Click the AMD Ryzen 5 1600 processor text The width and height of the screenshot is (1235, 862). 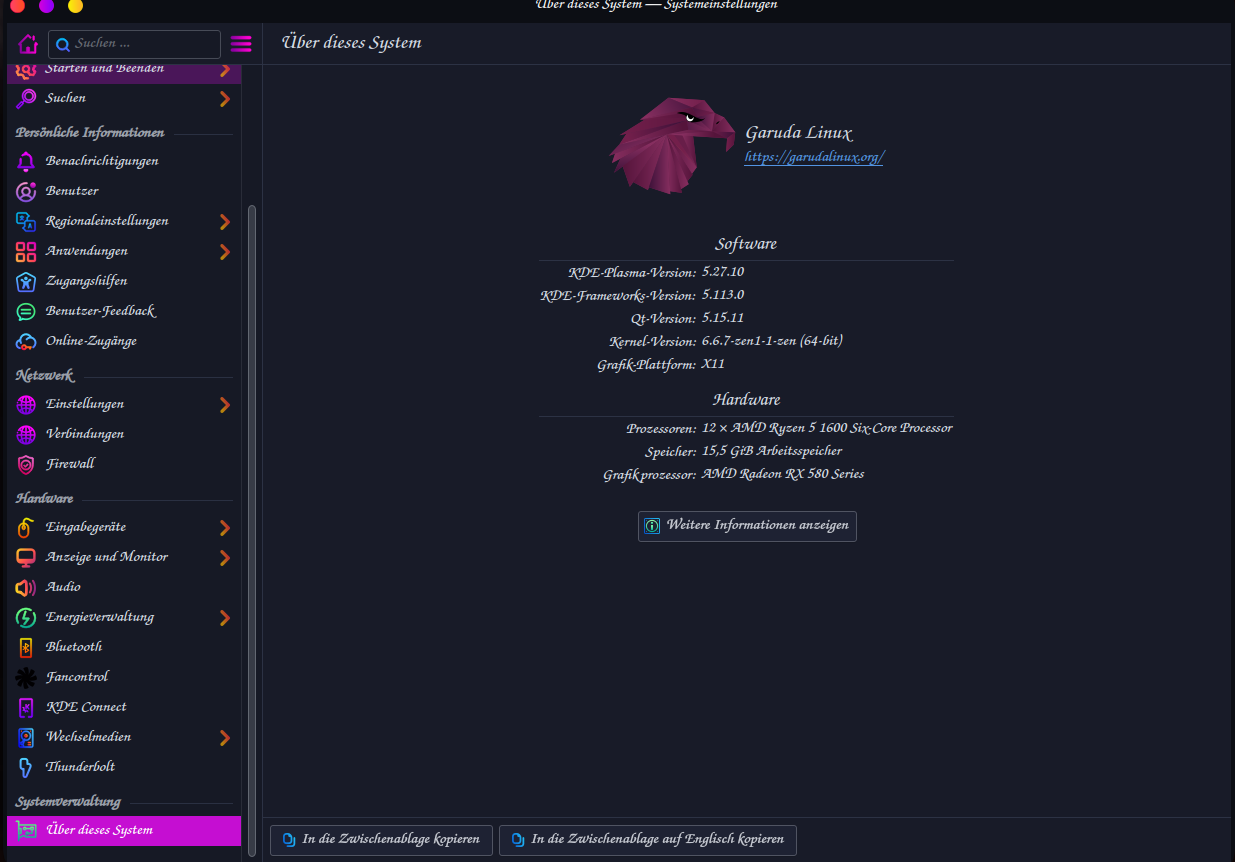point(827,428)
